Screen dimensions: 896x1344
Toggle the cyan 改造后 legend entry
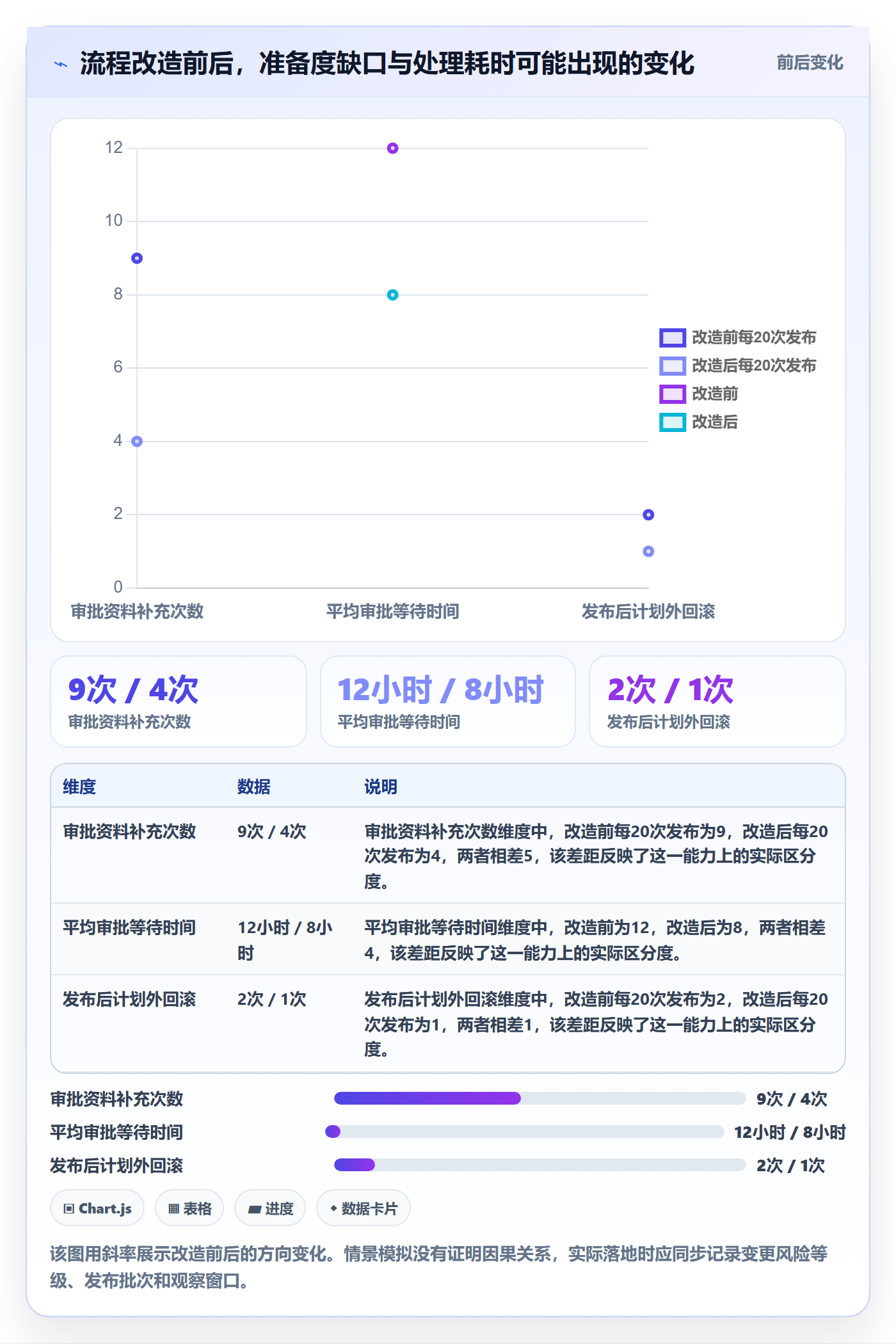699,422
